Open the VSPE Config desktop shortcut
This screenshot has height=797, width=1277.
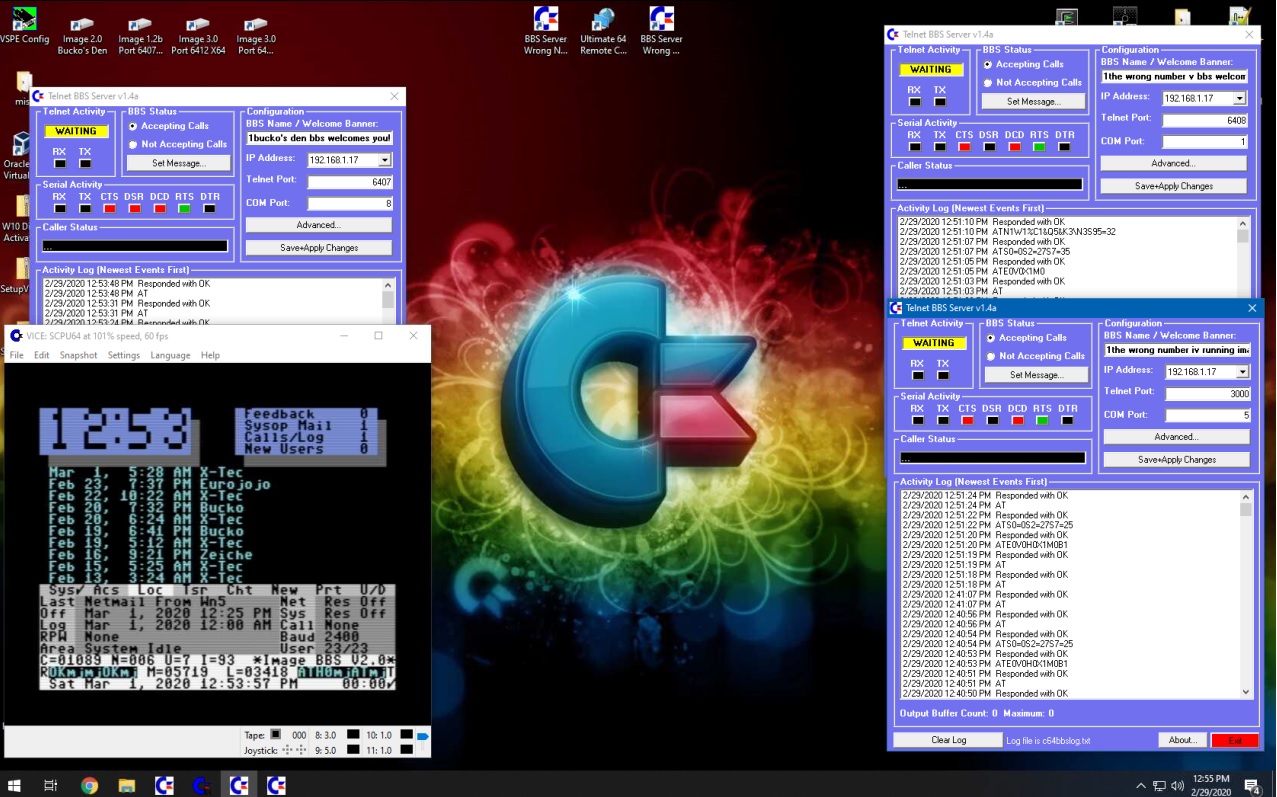24,26
